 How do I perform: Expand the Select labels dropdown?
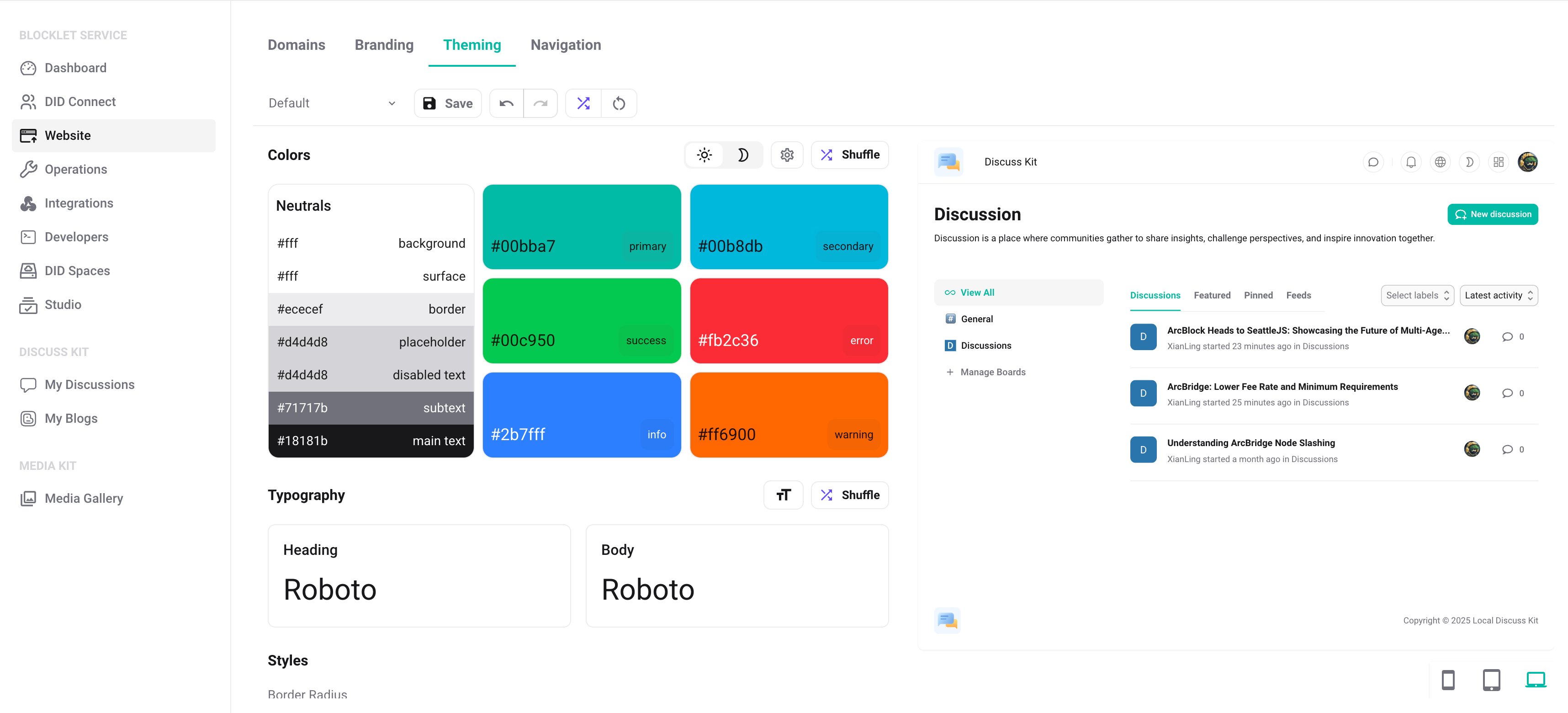1417,295
